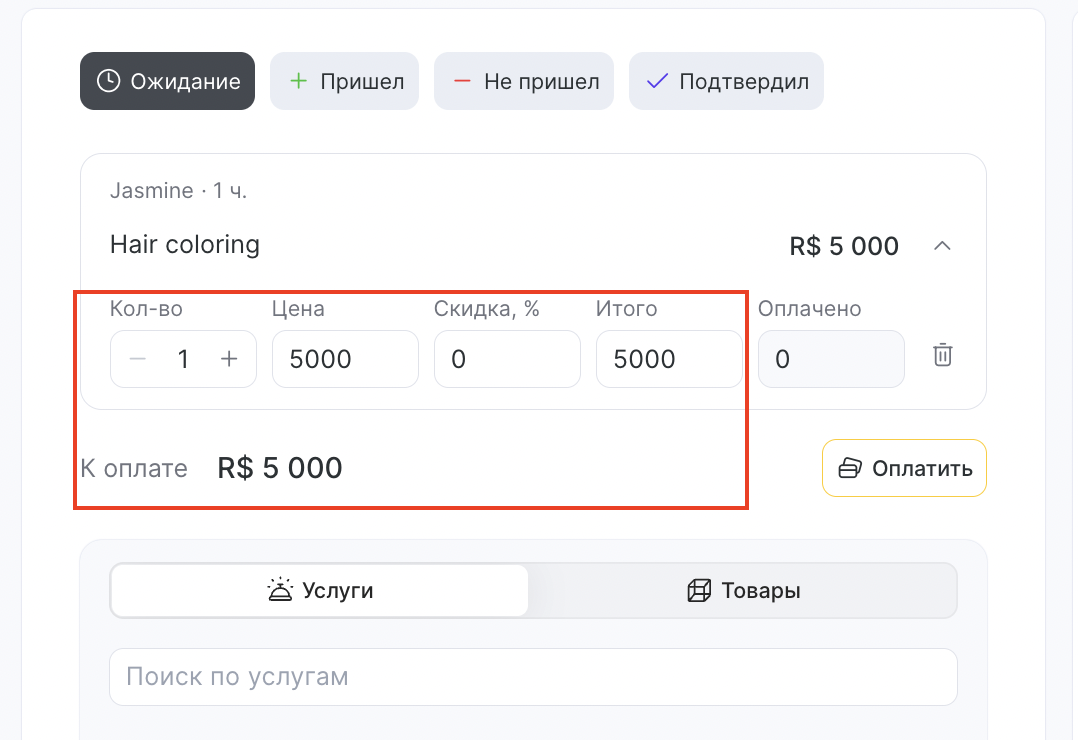Set status to Ожидание

(167, 81)
